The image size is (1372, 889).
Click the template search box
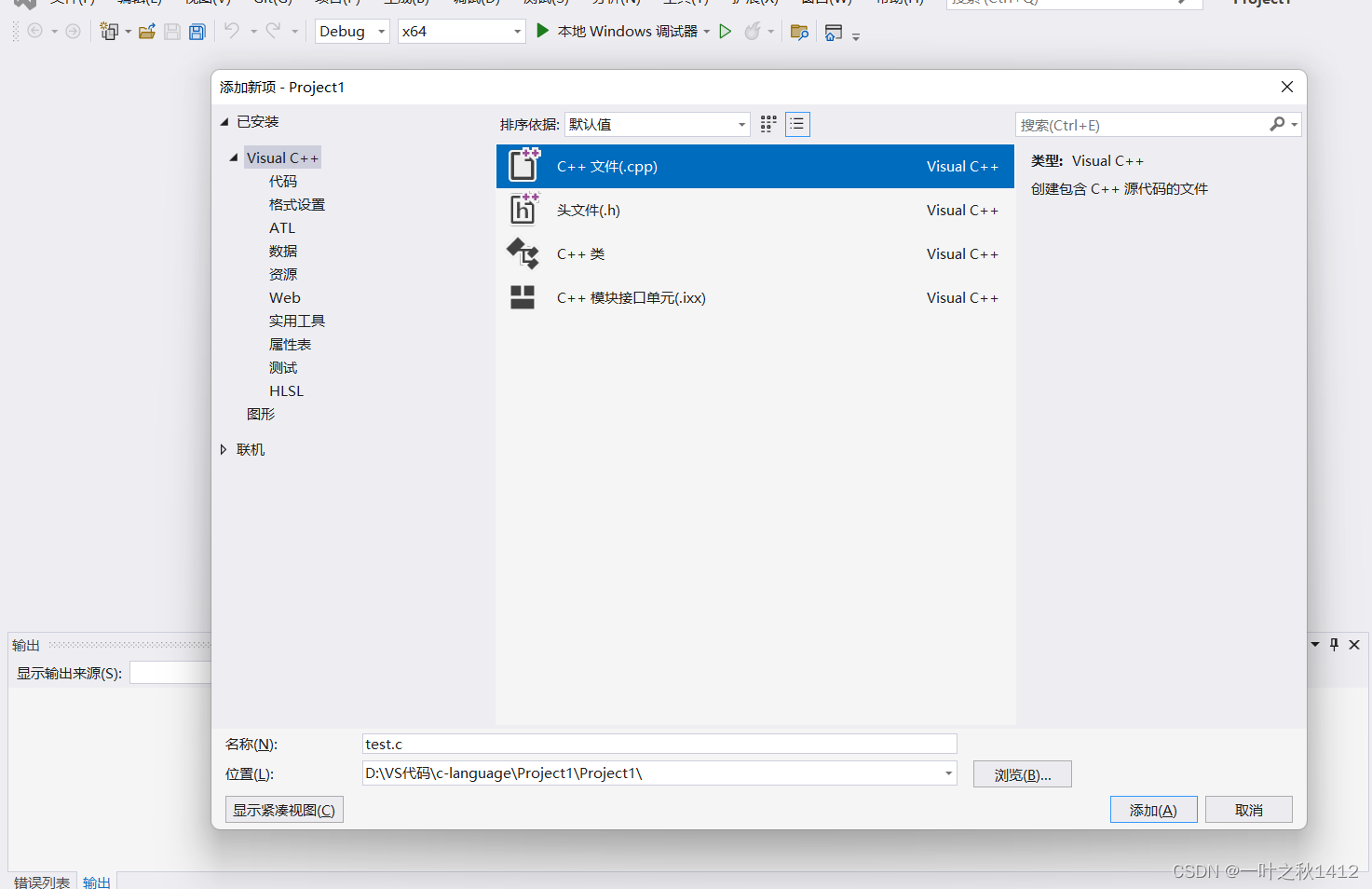pyautogui.click(x=1142, y=125)
